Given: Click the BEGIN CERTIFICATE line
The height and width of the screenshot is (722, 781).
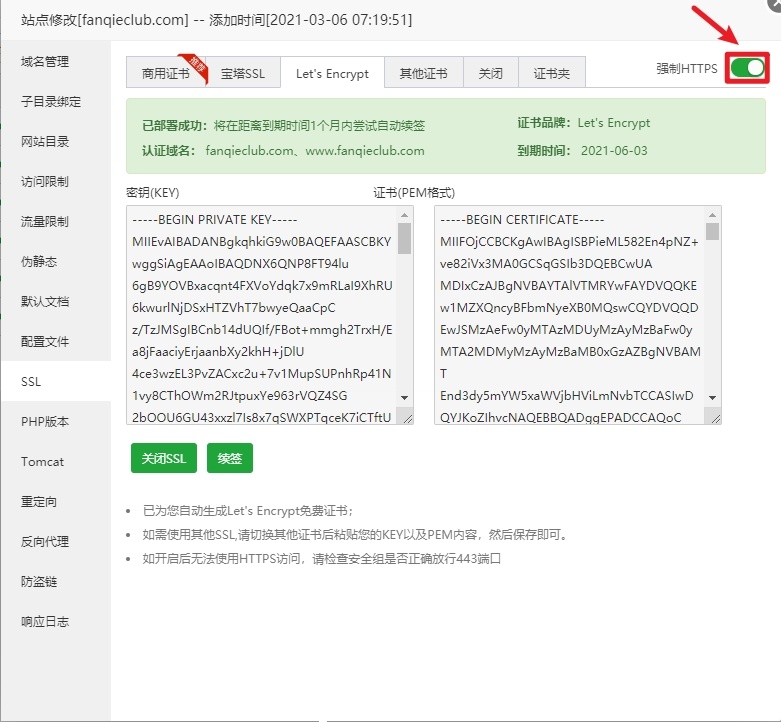Looking at the screenshot, I should click(522, 220).
